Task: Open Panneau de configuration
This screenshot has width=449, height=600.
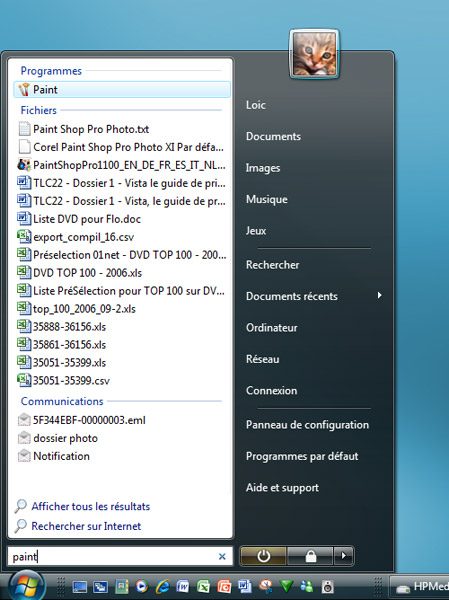Action: tap(307, 425)
